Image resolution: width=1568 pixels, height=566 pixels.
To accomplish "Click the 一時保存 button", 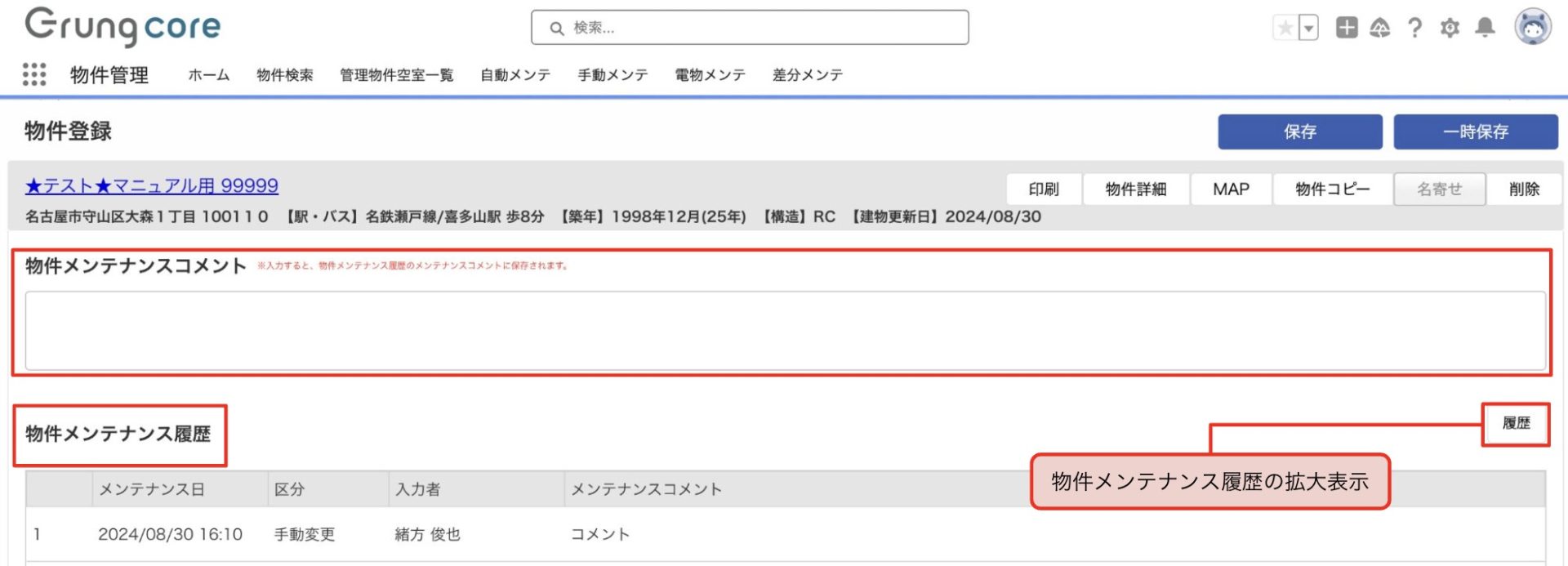I will tap(1475, 131).
